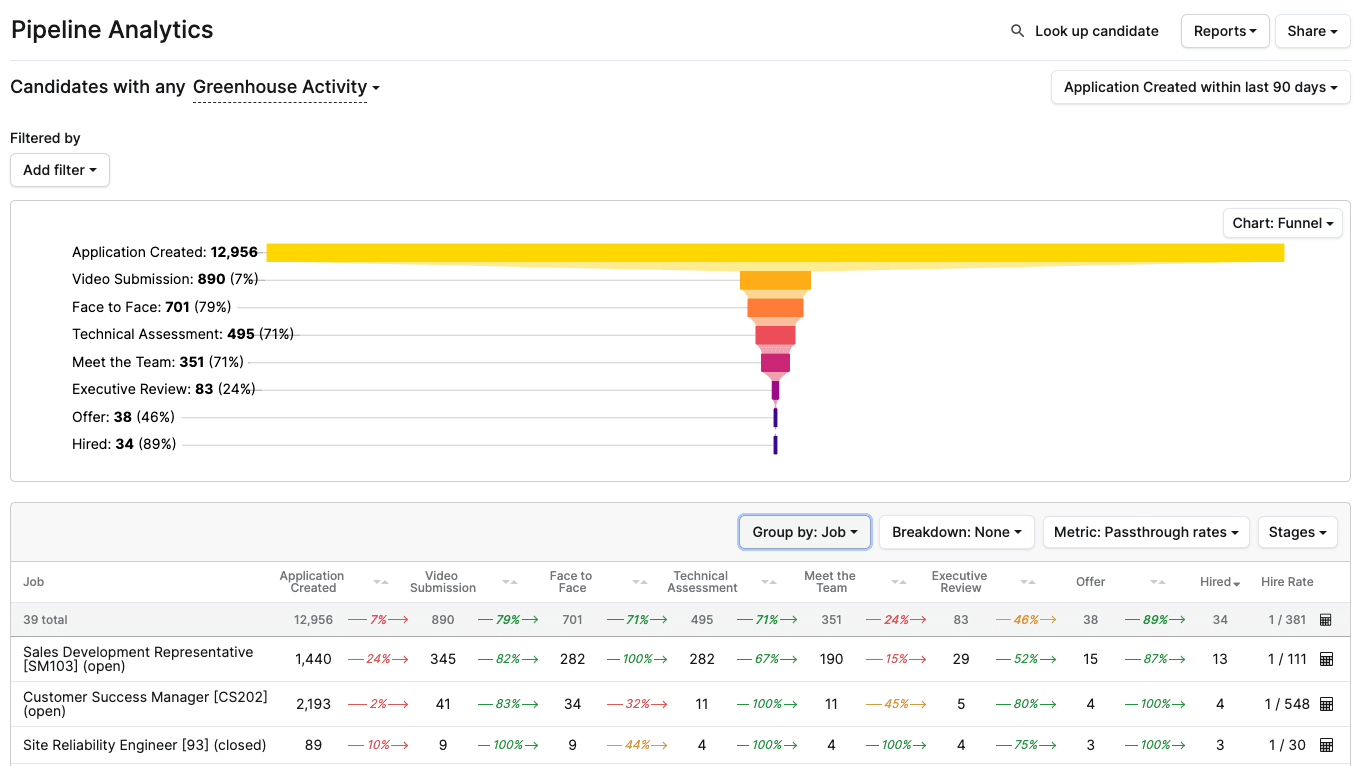1362x766 pixels.
Task: Click the calculator icon for Sales Development Representative
Action: (1327, 659)
